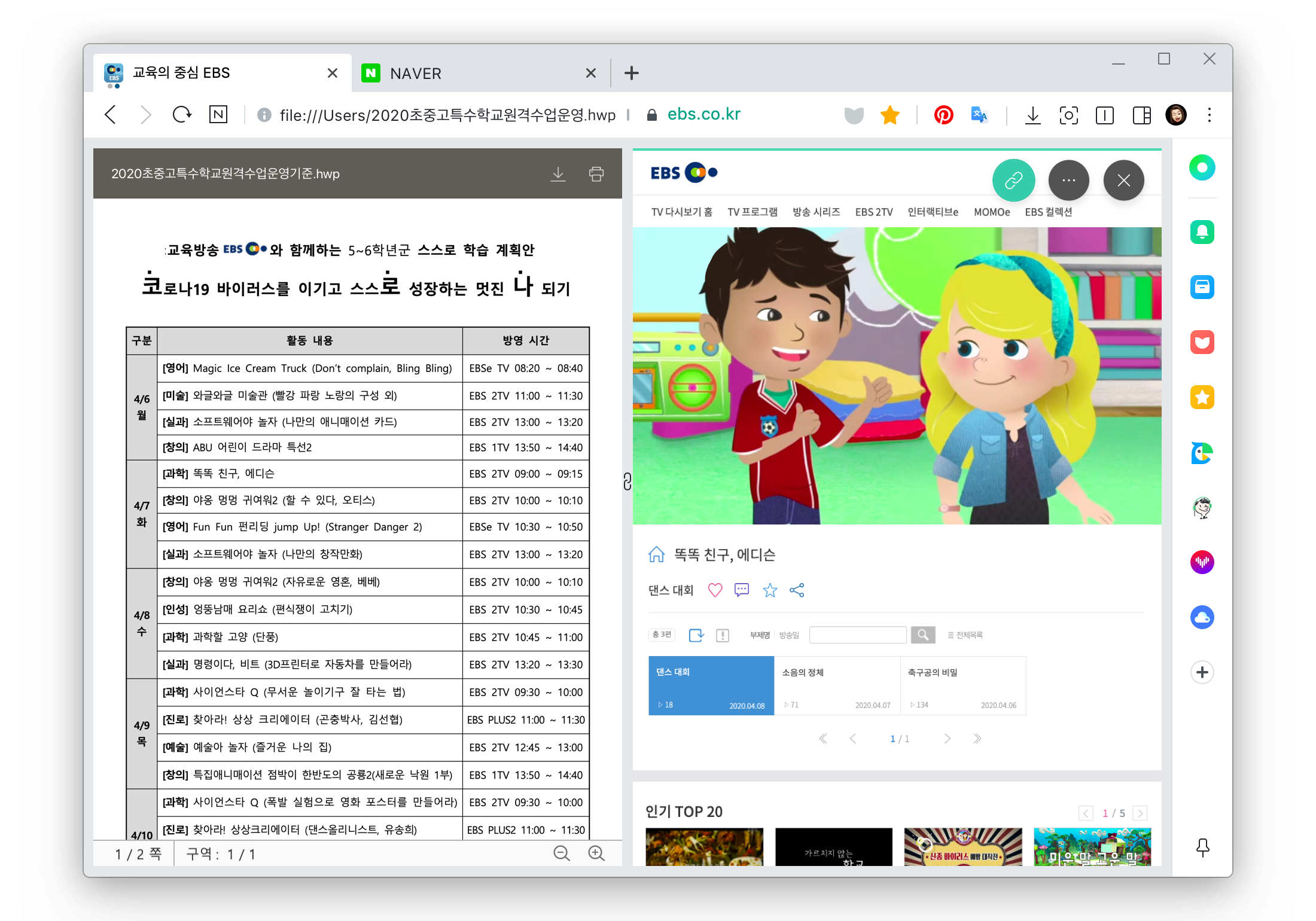Zoom in on the document viewer
This screenshot has height=921, width=1316.
click(596, 853)
